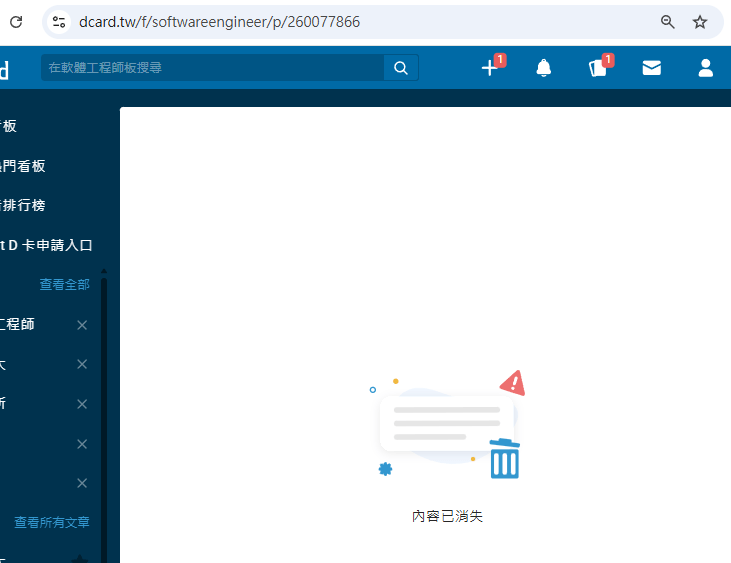Open site information icon in address bar
The height and width of the screenshot is (563, 731).
click(x=59, y=22)
